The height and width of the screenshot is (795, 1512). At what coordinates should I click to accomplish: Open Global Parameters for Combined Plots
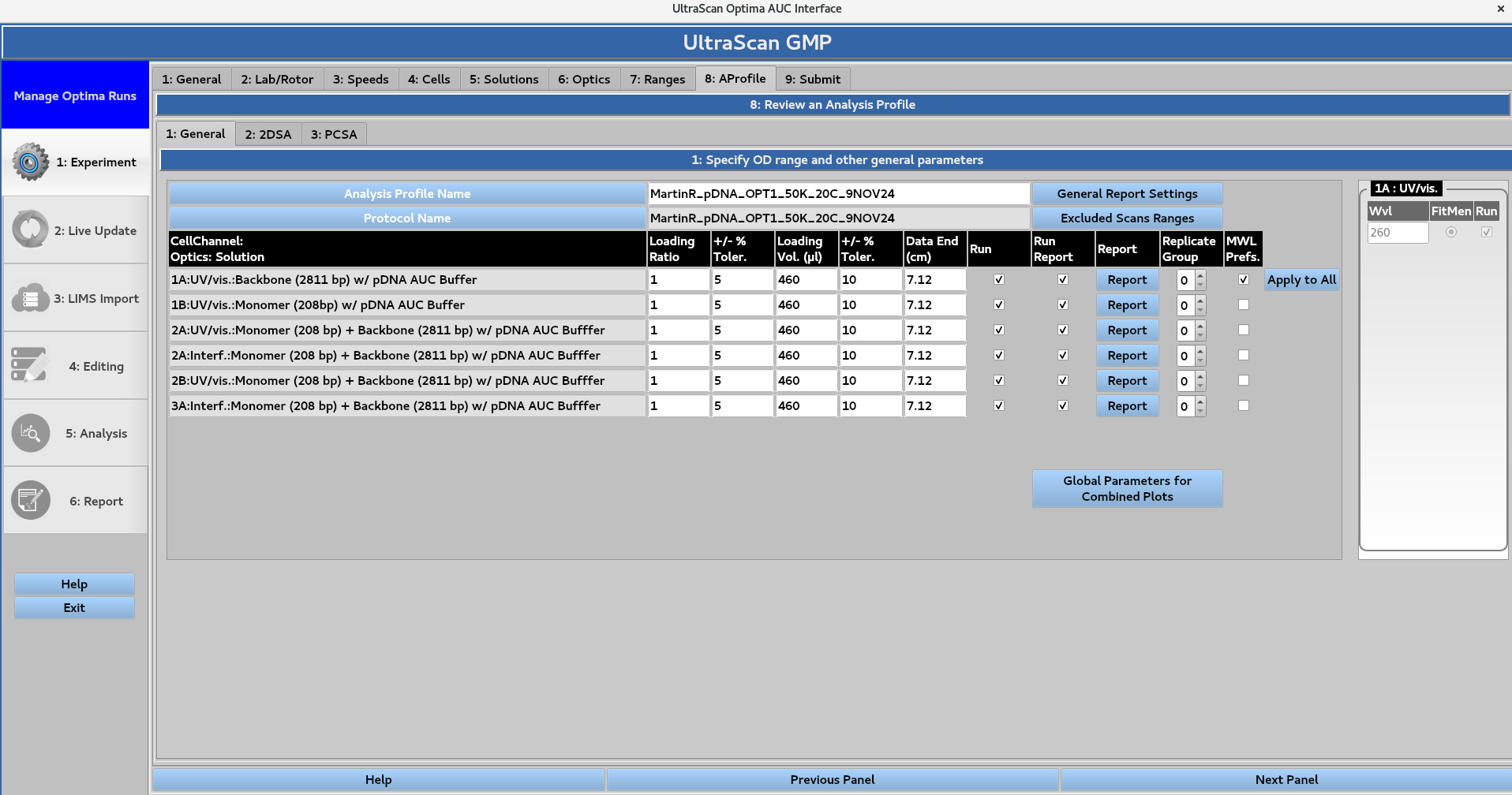pyautogui.click(x=1127, y=489)
